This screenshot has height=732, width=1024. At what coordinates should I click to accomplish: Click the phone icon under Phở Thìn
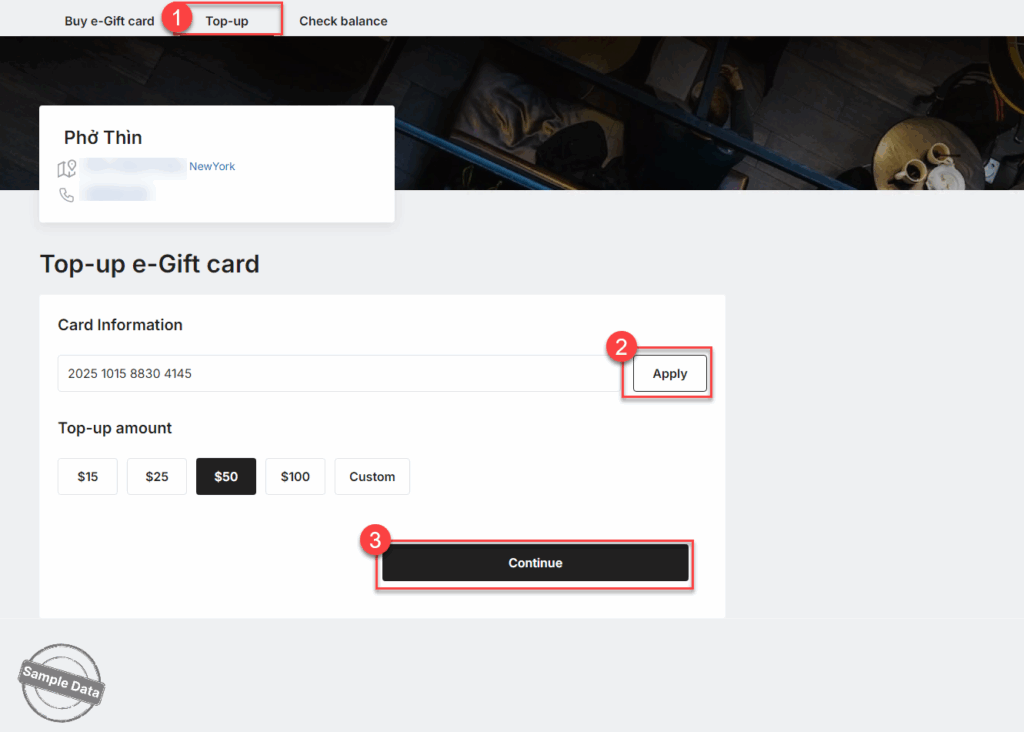[67, 195]
